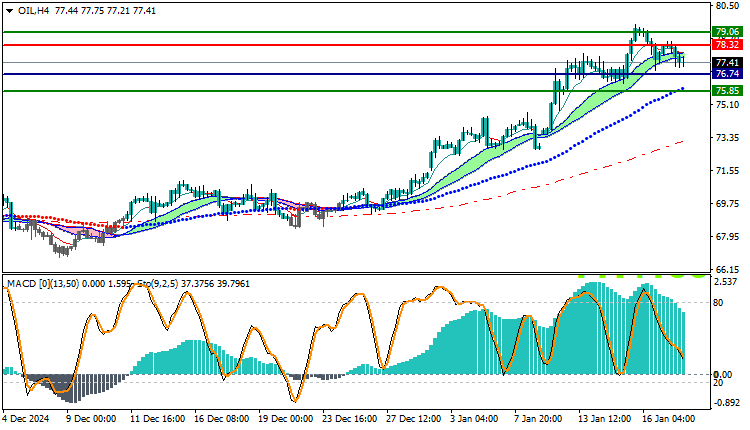Click the 19 Dec 00:00 time label

point(286,419)
